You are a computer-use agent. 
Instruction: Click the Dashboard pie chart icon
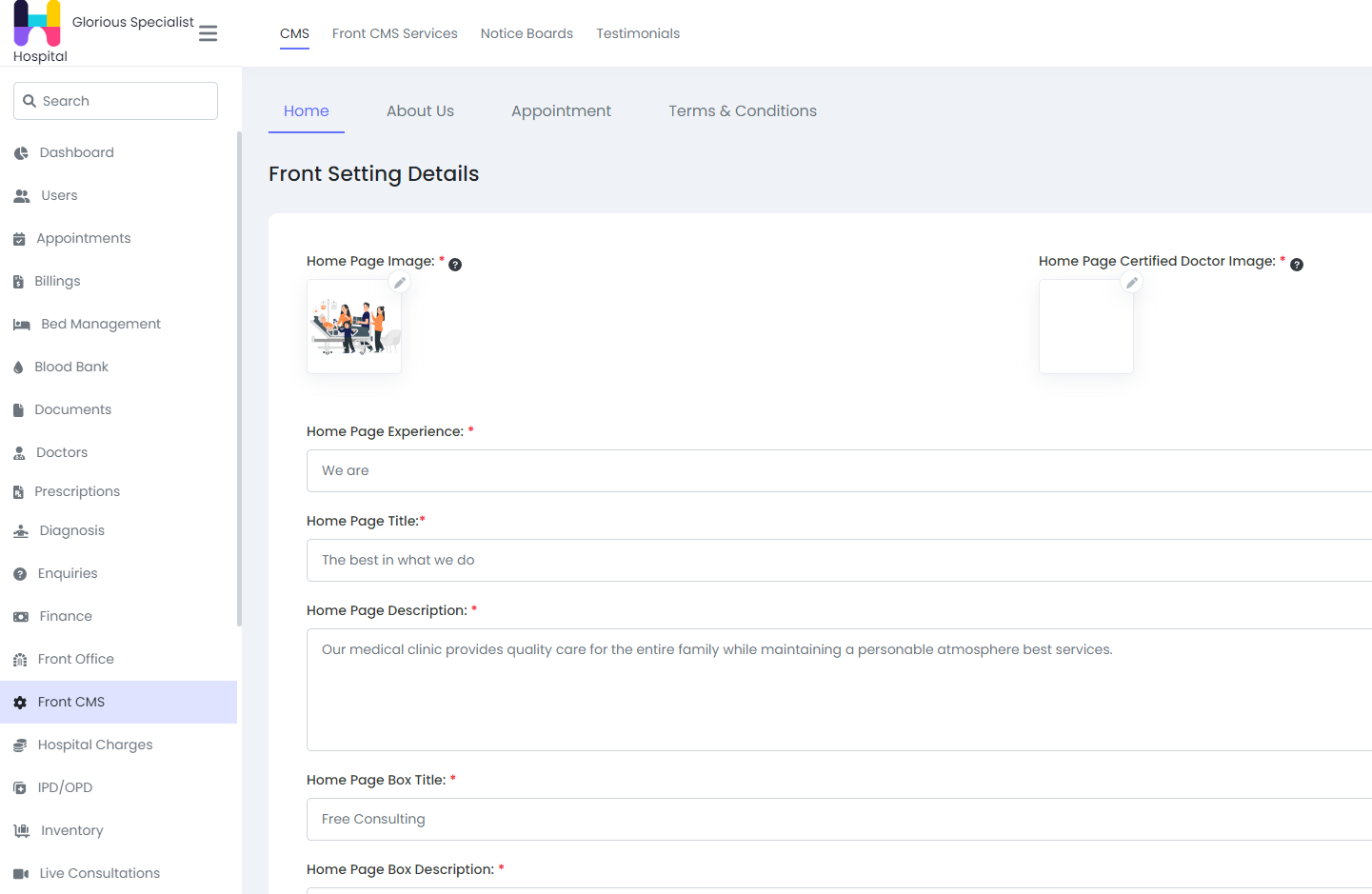pyautogui.click(x=21, y=153)
